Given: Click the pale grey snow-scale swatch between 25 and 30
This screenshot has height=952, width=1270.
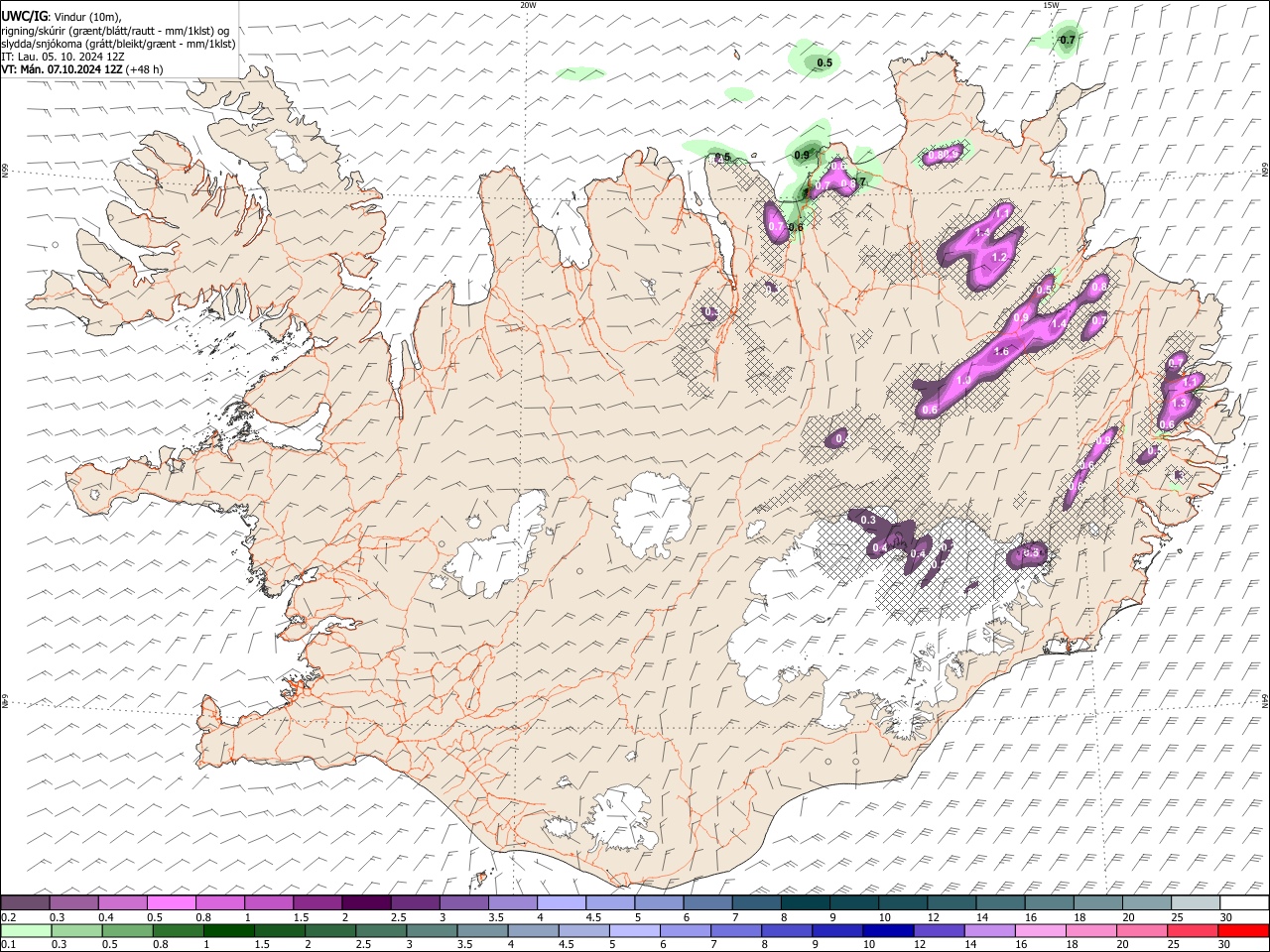Looking at the screenshot, I should point(1194,902).
